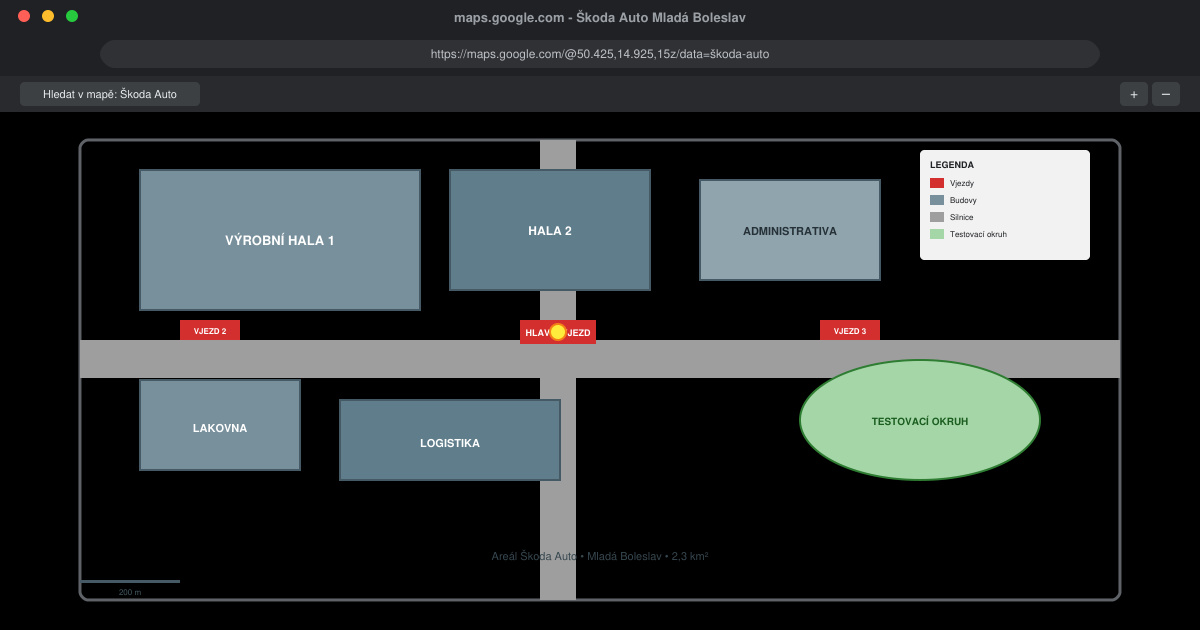Click the green Testovací okruh legend swatch

pyautogui.click(x=937, y=234)
